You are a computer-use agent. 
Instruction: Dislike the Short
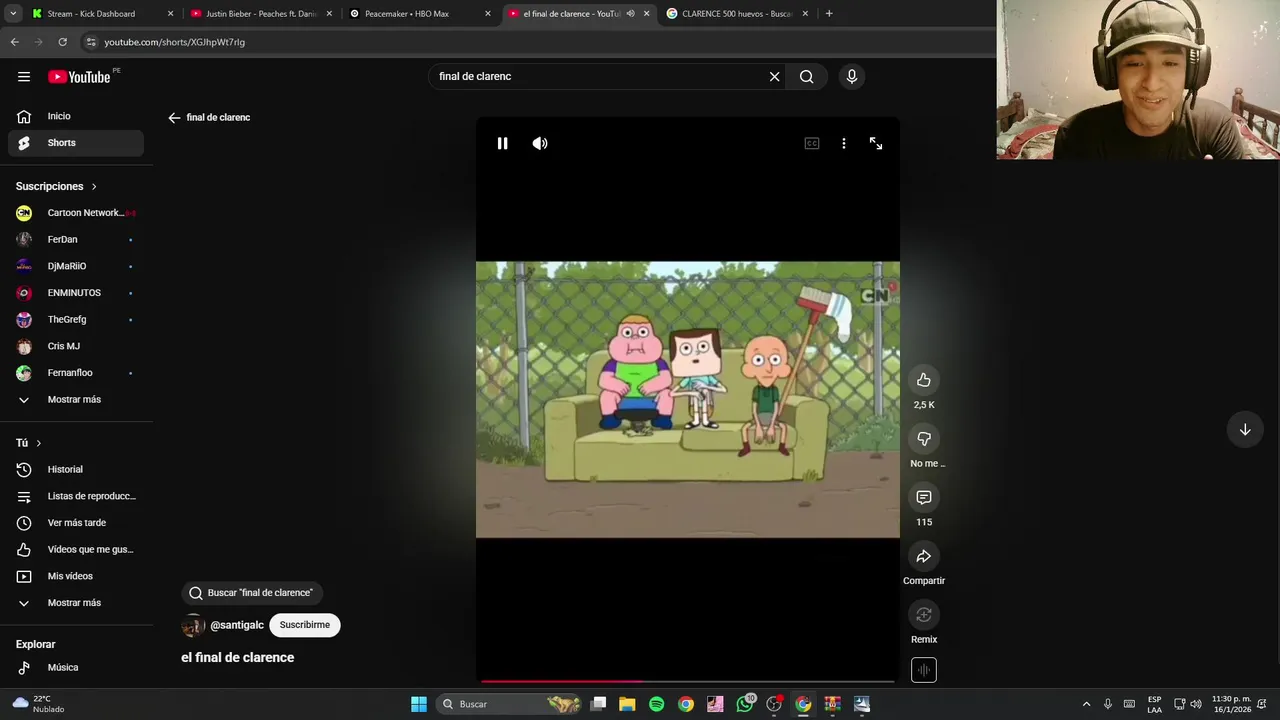(924, 438)
